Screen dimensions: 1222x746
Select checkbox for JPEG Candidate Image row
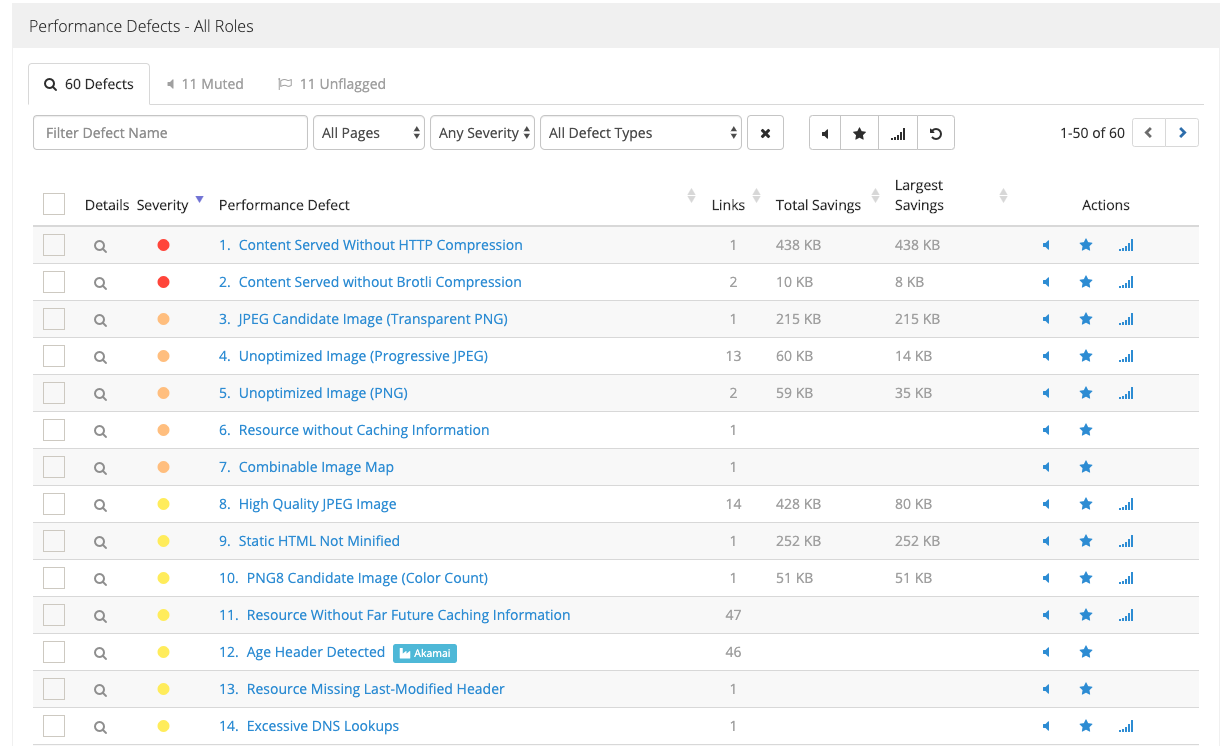point(54,319)
